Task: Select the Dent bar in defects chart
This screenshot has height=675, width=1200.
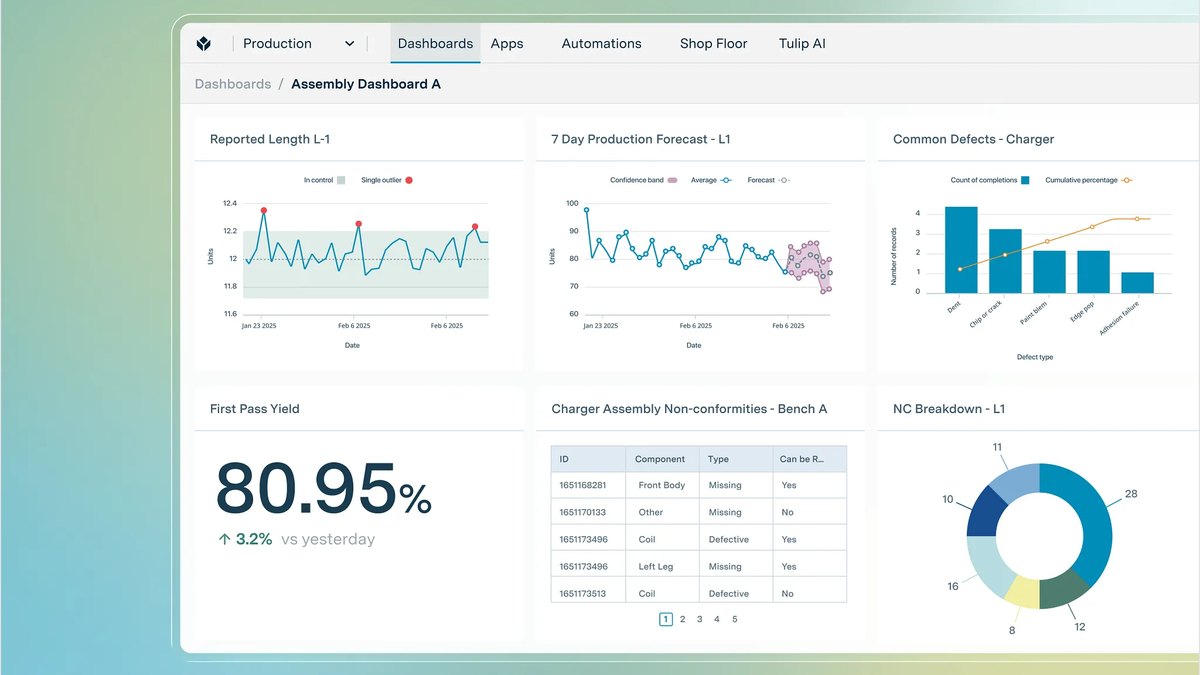Action: click(961, 250)
